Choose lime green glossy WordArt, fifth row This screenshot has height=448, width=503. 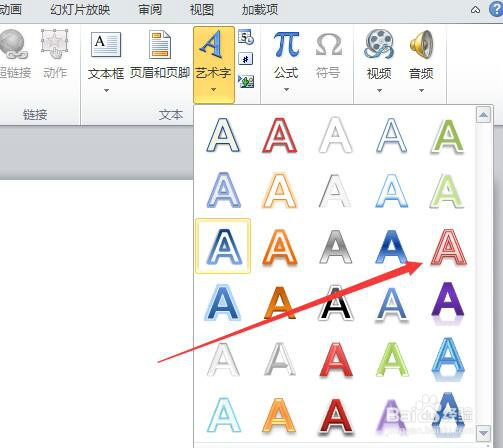coord(392,360)
